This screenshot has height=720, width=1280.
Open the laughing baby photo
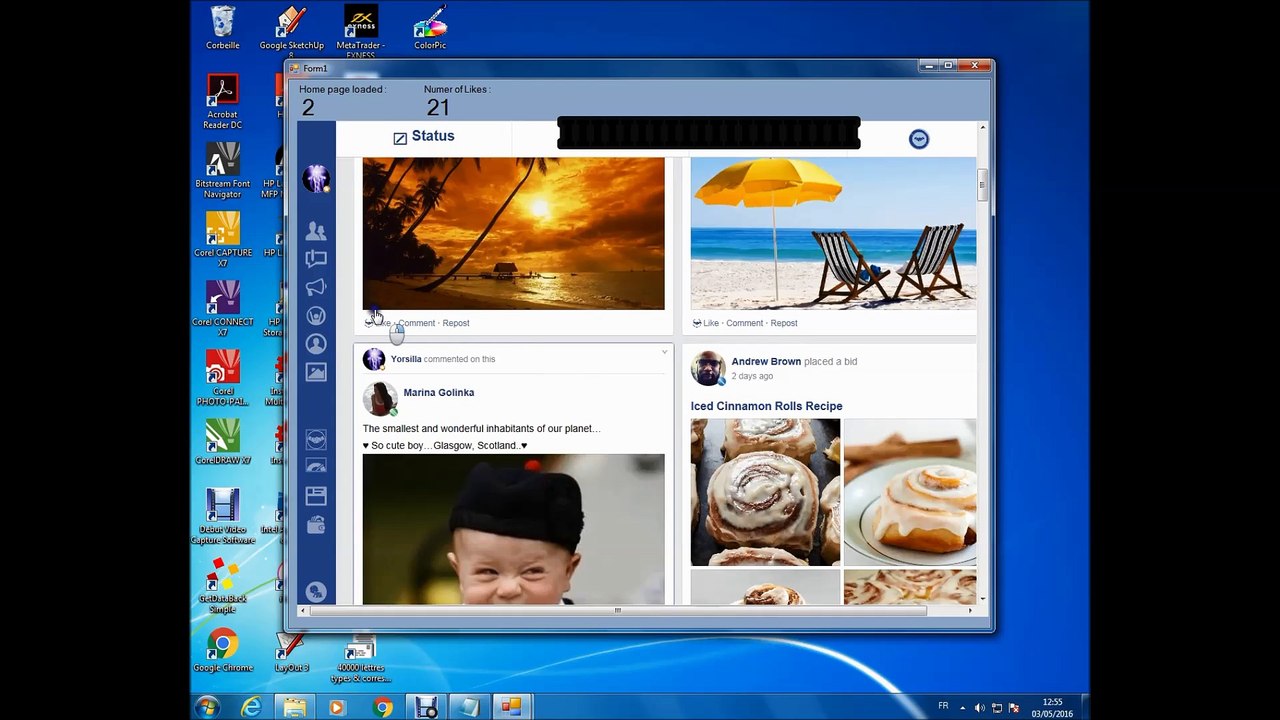(x=513, y=529)
